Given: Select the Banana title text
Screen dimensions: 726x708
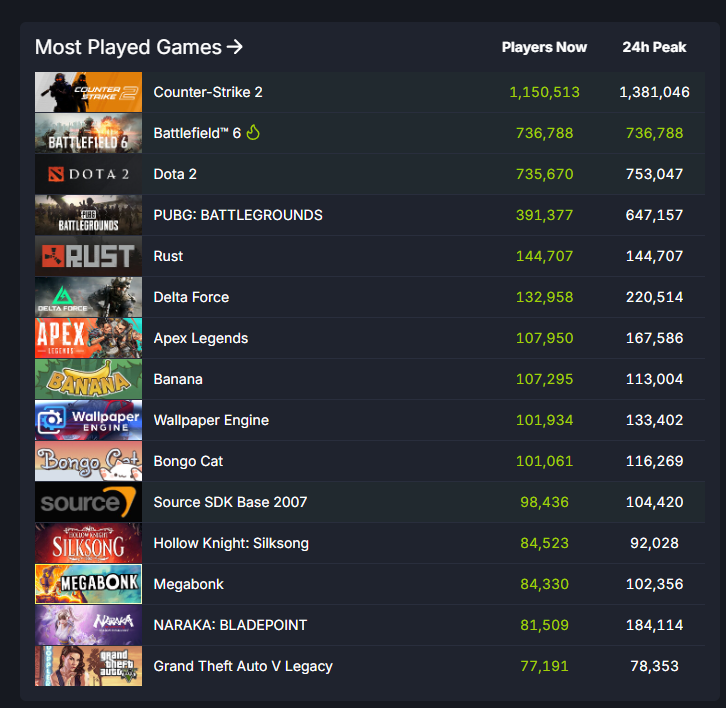Looking at the screenshot, I should point(178,379).
